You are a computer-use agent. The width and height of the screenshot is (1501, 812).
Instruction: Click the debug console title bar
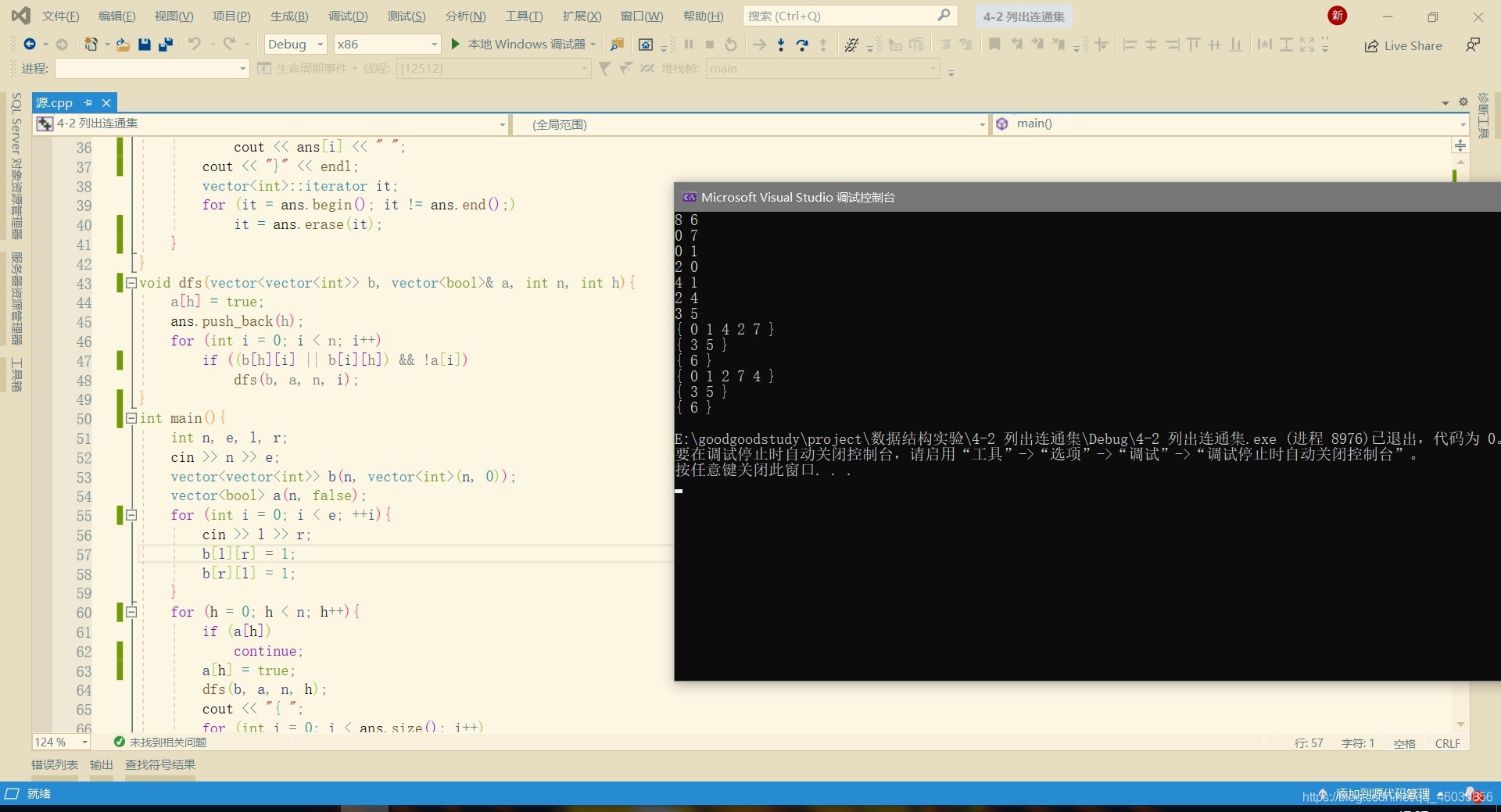[x=1087, y=197]
